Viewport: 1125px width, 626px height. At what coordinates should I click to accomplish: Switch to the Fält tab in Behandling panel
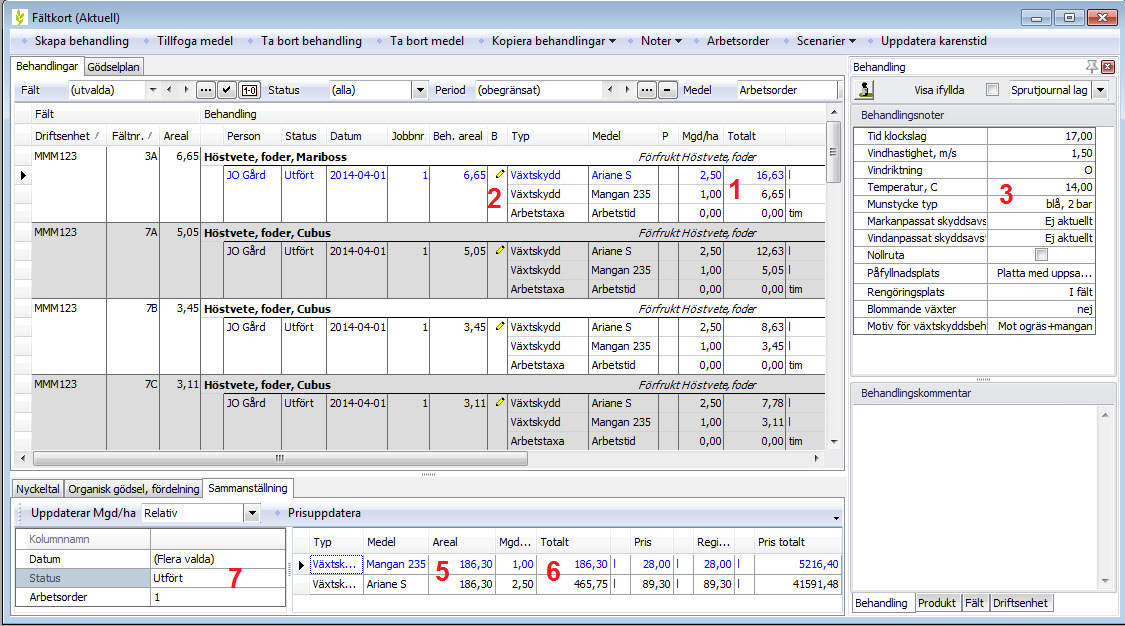coord(974,603)
